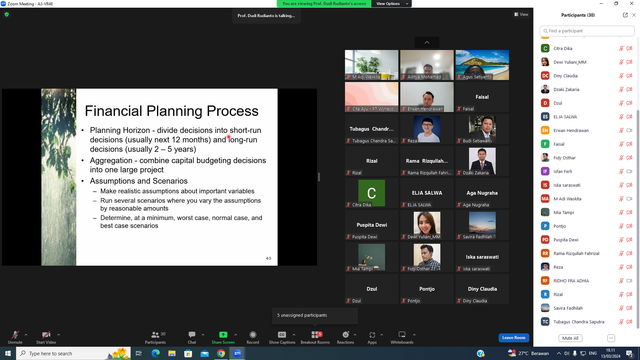This screenshot has width=640, height=360.
Task: Toggle the Unmute microphone button
Action: pyautogui.click(x=15, y=335)
